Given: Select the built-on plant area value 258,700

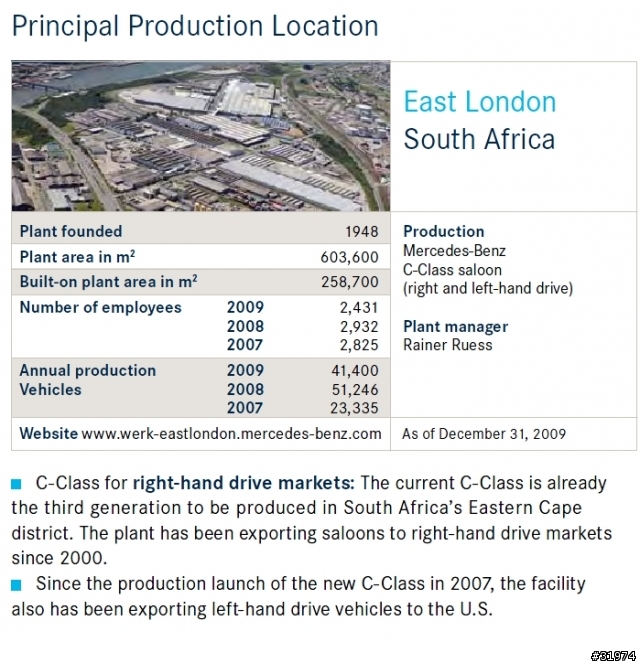Looking at the screenshot, I should click(x=349, y=282).
